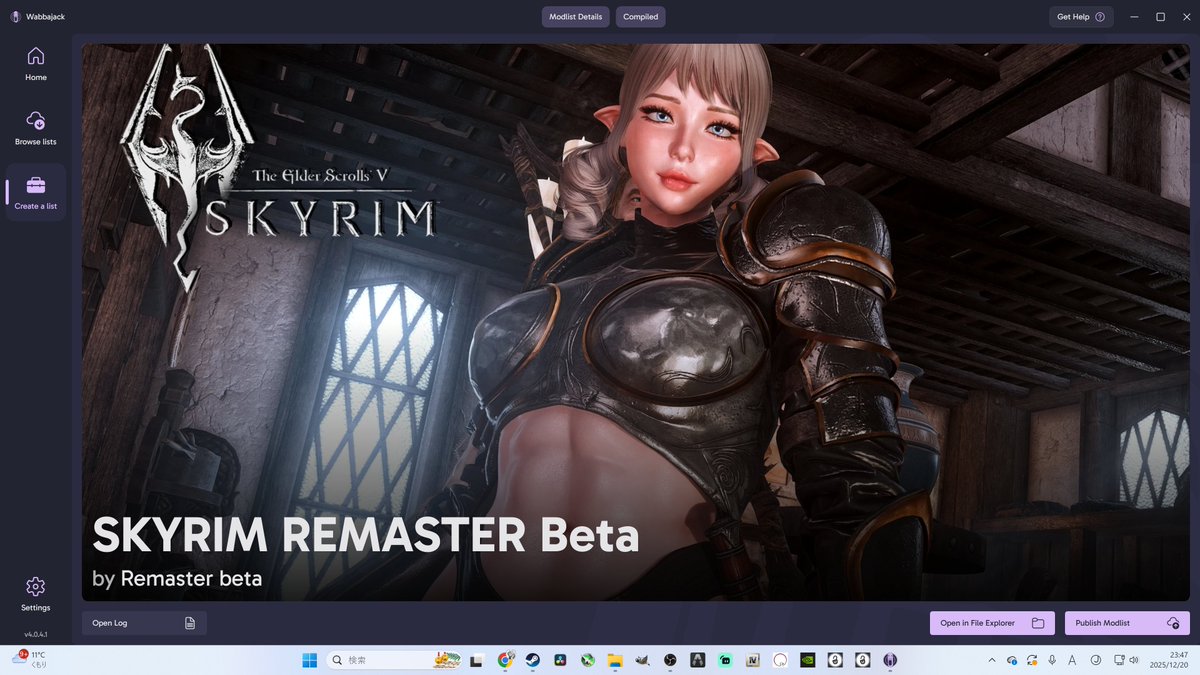Switch to the Compiled tab

coord(641,17)
